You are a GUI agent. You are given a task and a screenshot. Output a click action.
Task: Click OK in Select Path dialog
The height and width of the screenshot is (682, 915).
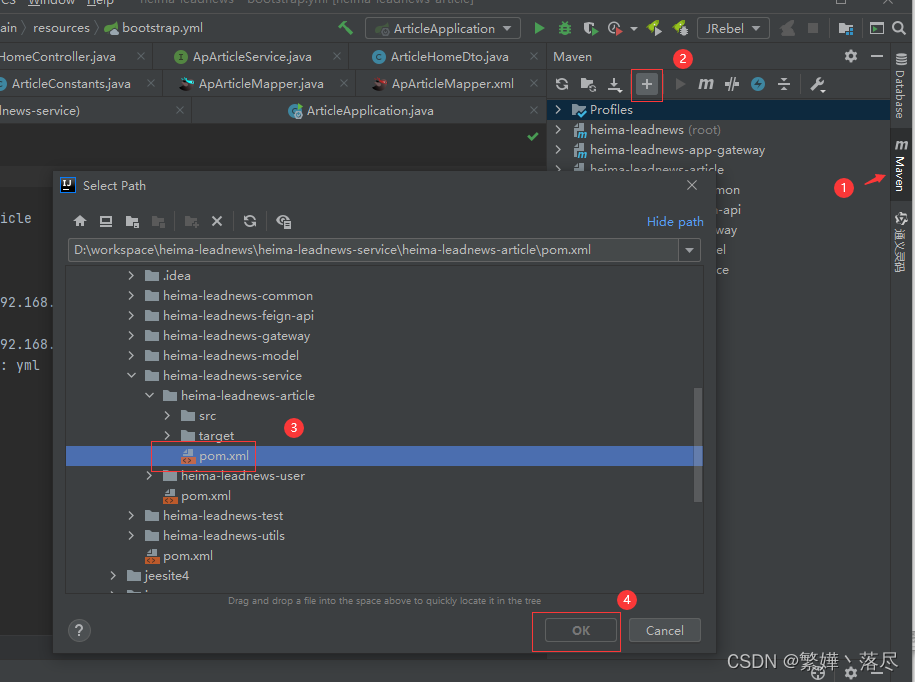tap(581, 630)
